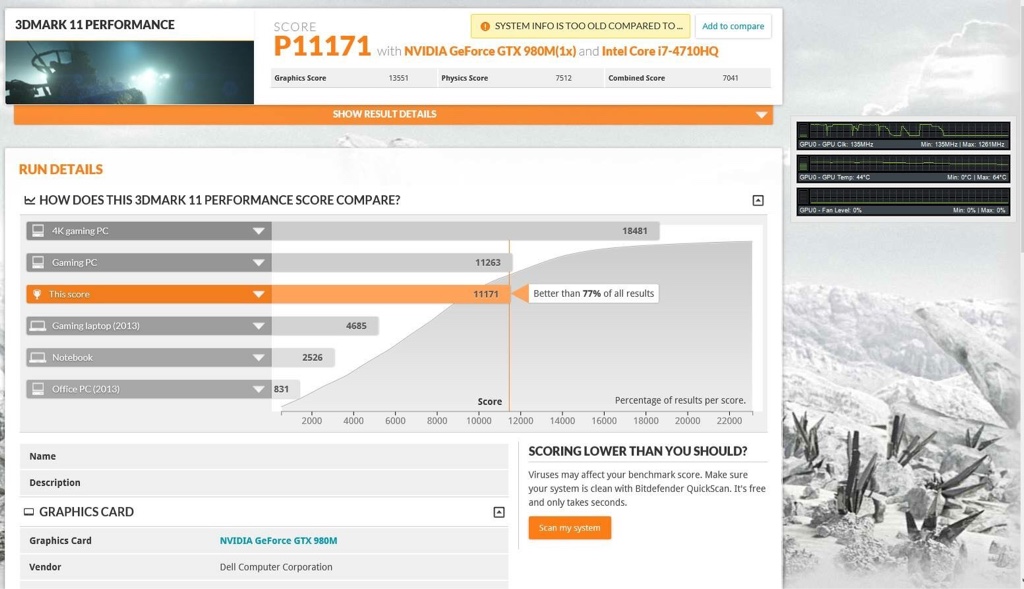Expand the 4K gaming PC dropdown arrow
This screenshot has width=1024, height=589.
(259, 231)
